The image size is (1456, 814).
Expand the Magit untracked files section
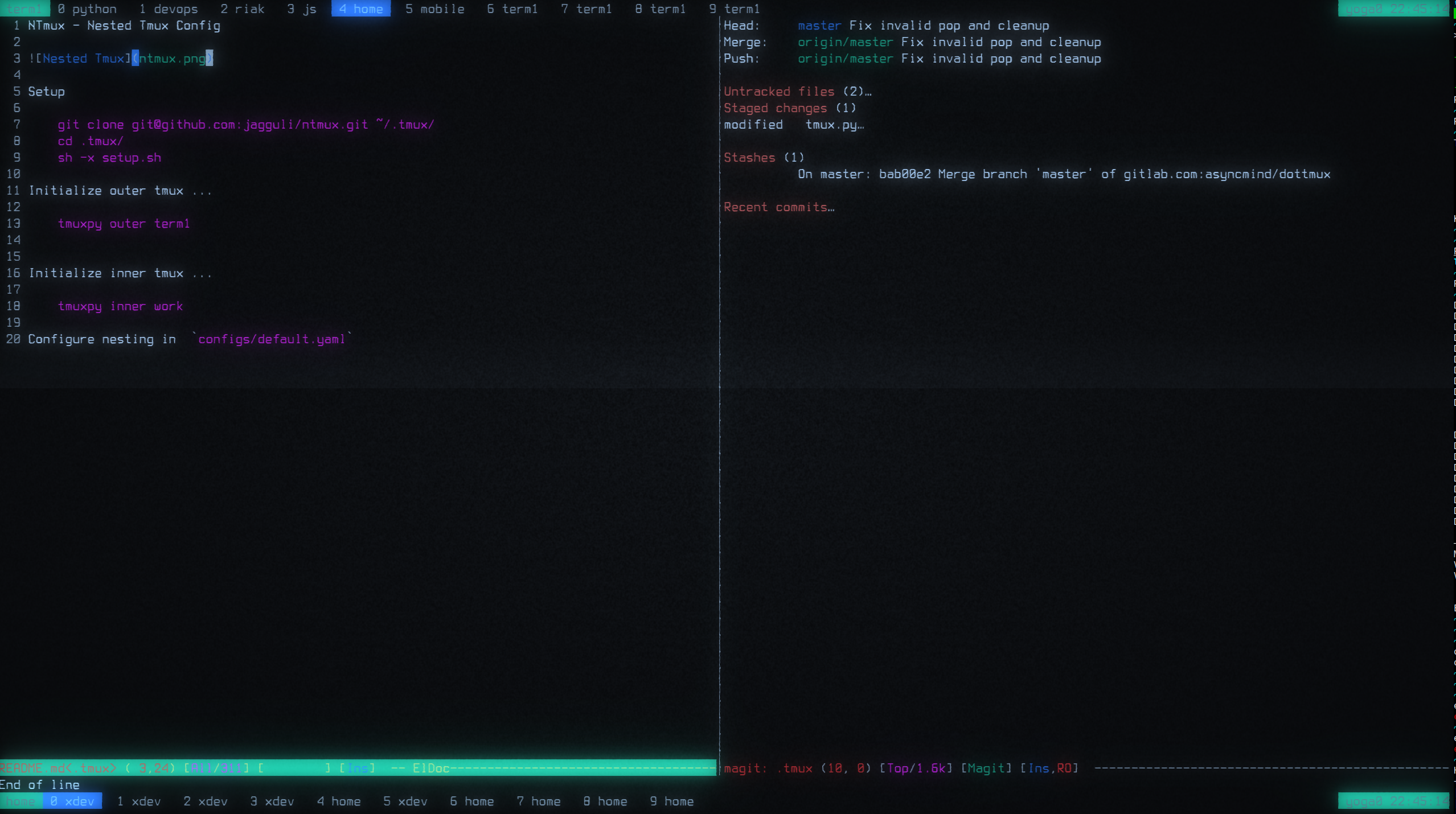779,91
